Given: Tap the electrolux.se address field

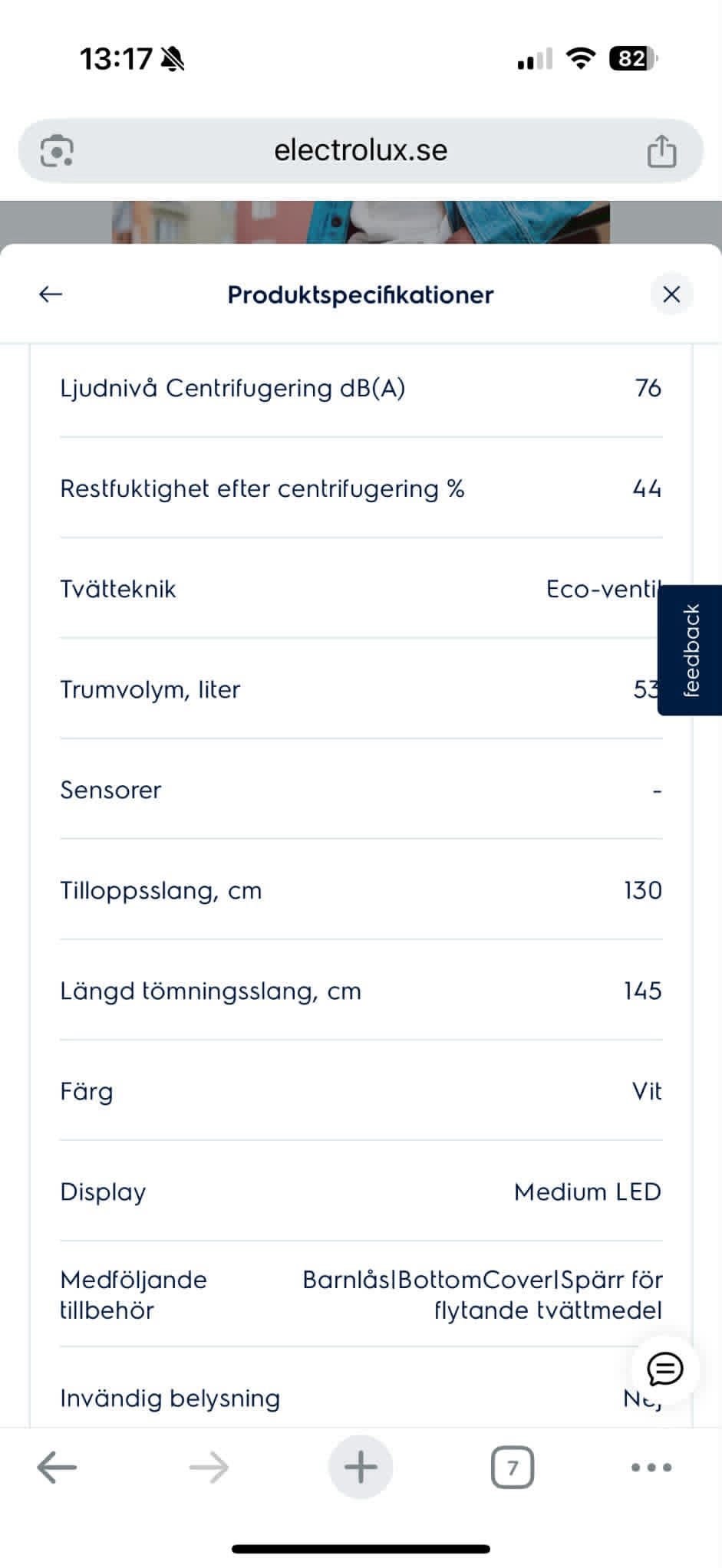Looking at the screenshot, I should coord(361,150).
